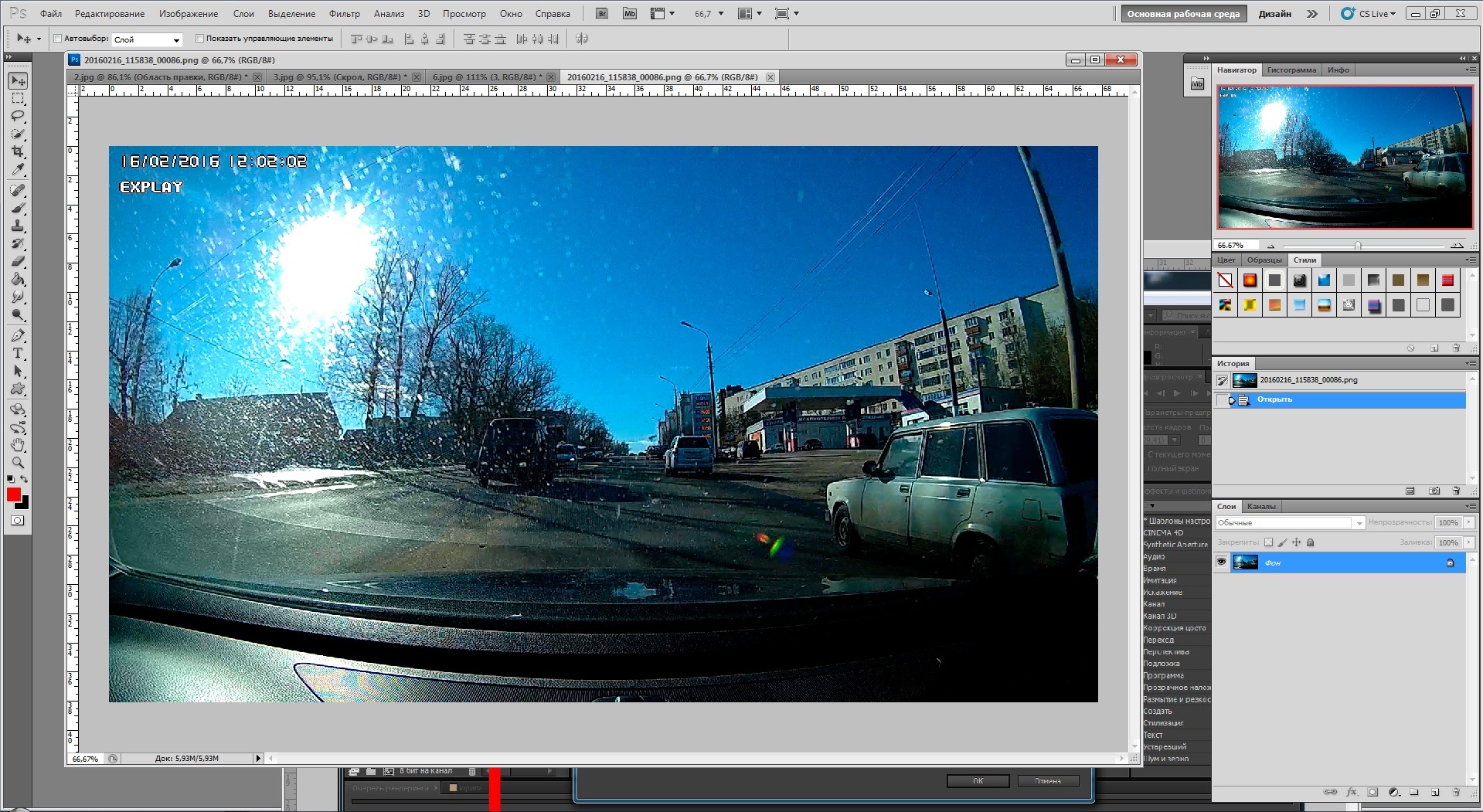The width and height of the screenshot is (1483, 812).
Task: Select the Quick Selection tool
Action: (x=18, y=134)
